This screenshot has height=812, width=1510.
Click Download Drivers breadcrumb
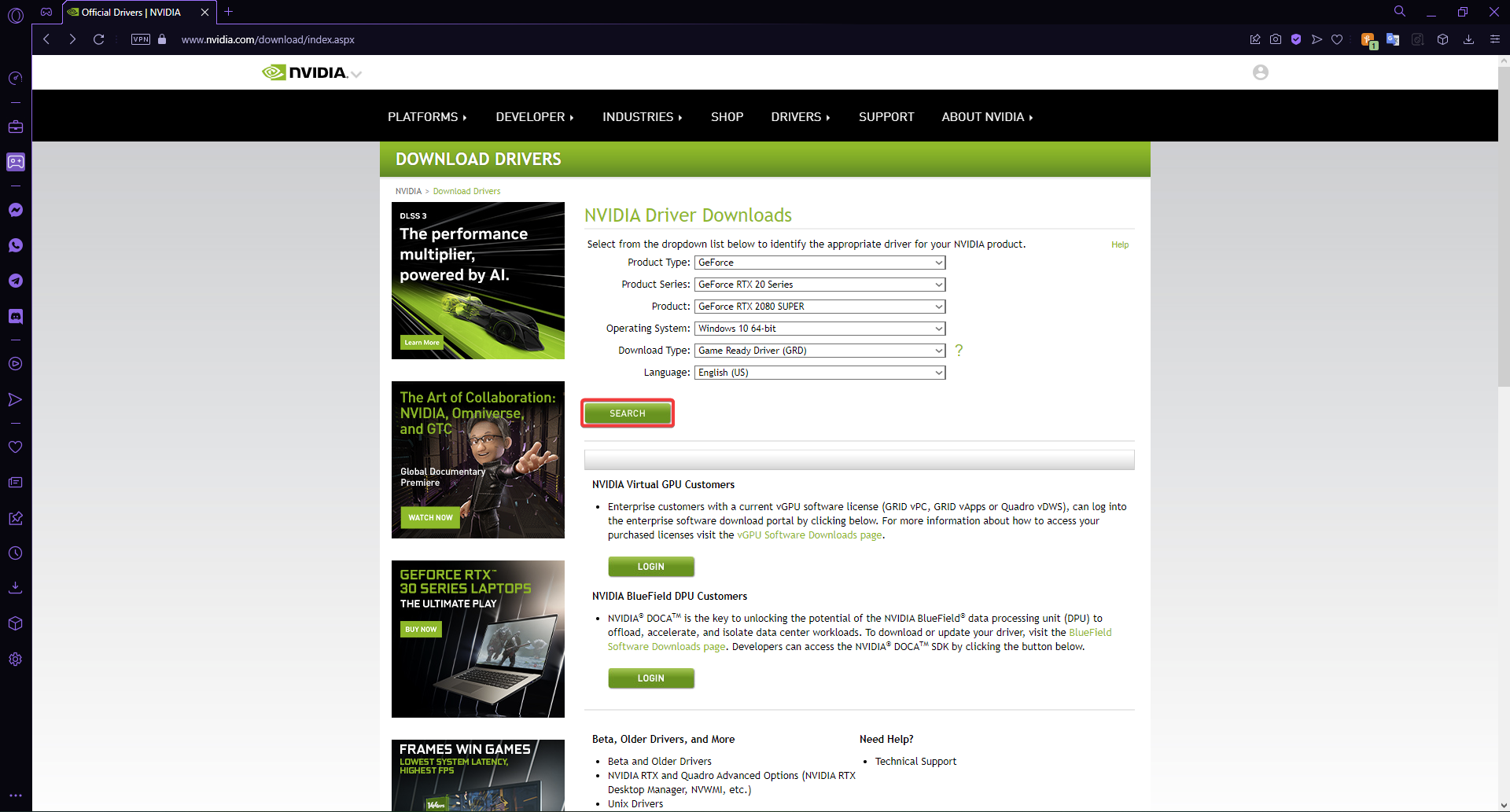[466, 192]
